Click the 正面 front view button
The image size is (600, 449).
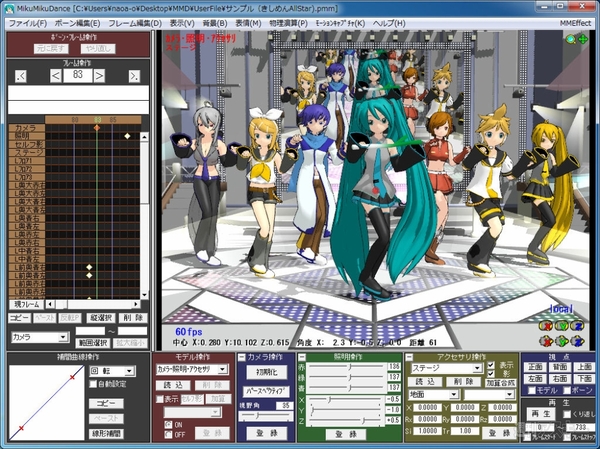(x=535, y=367)
